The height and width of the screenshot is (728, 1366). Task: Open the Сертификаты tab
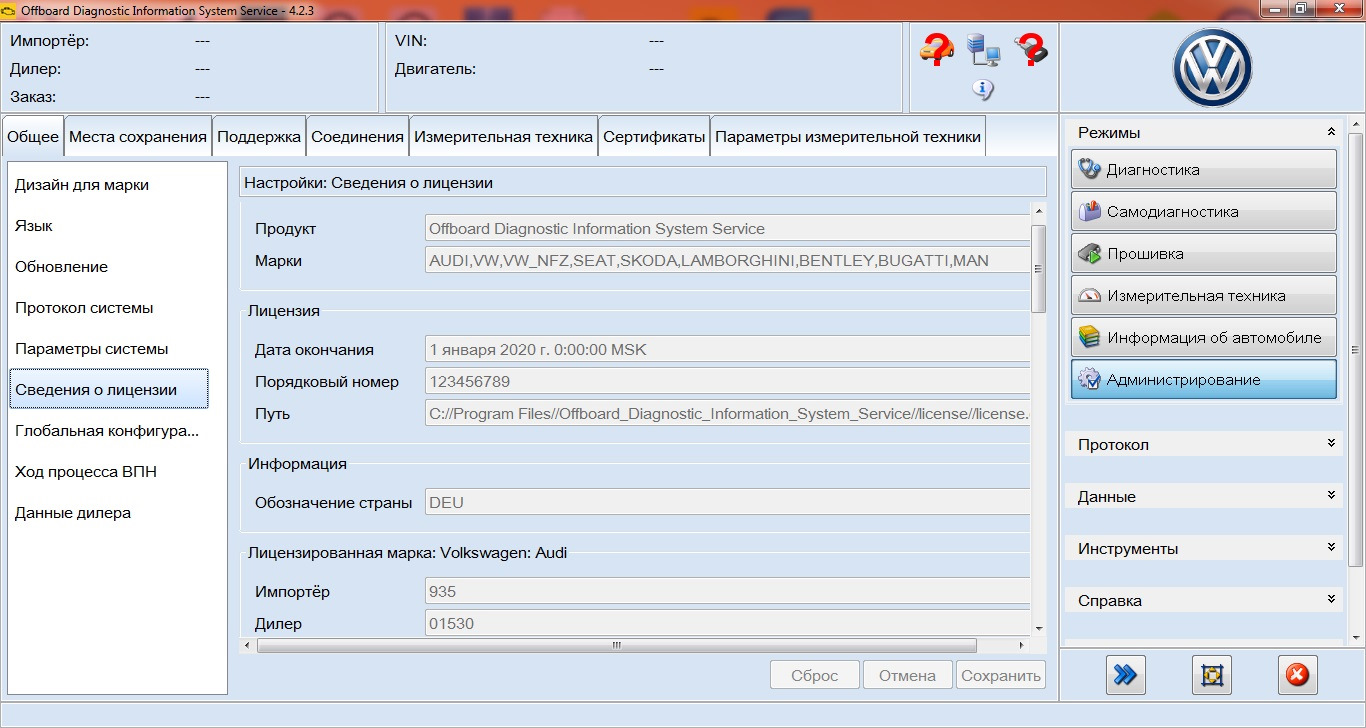654,137
